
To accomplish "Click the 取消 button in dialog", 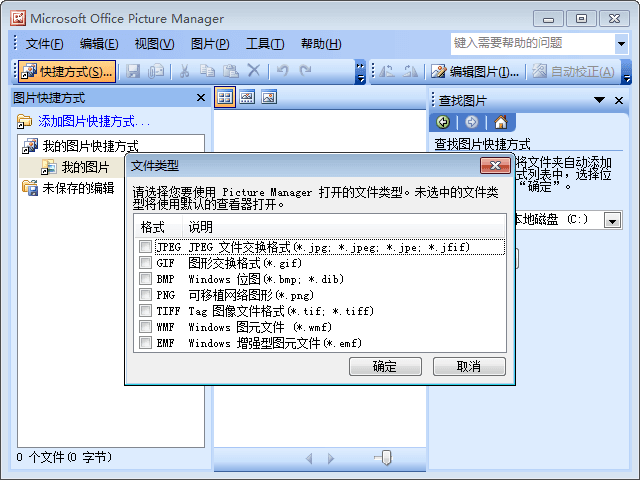I will click(x=469, y=366).
